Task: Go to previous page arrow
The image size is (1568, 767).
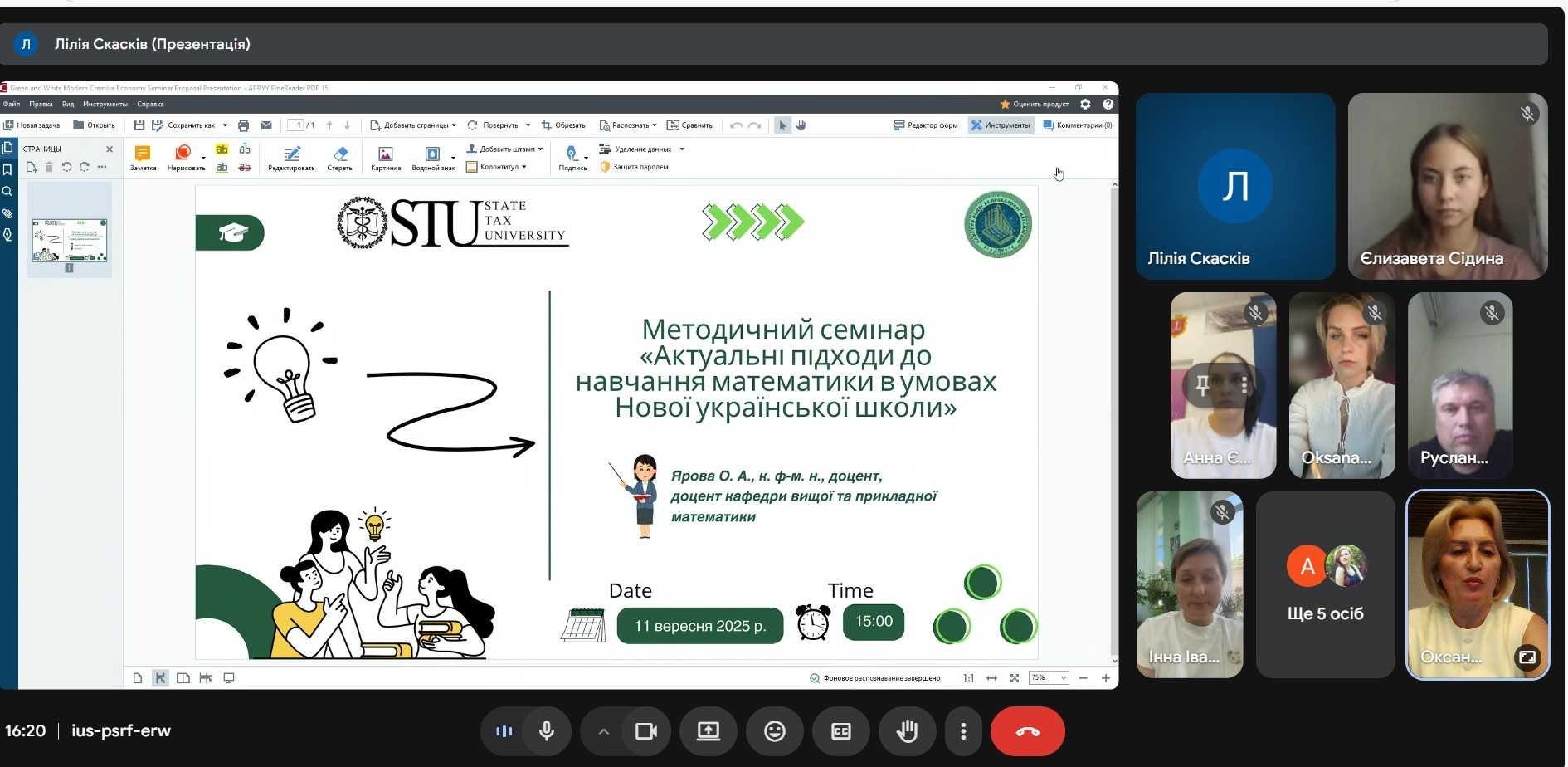Action: coord(329,125)
